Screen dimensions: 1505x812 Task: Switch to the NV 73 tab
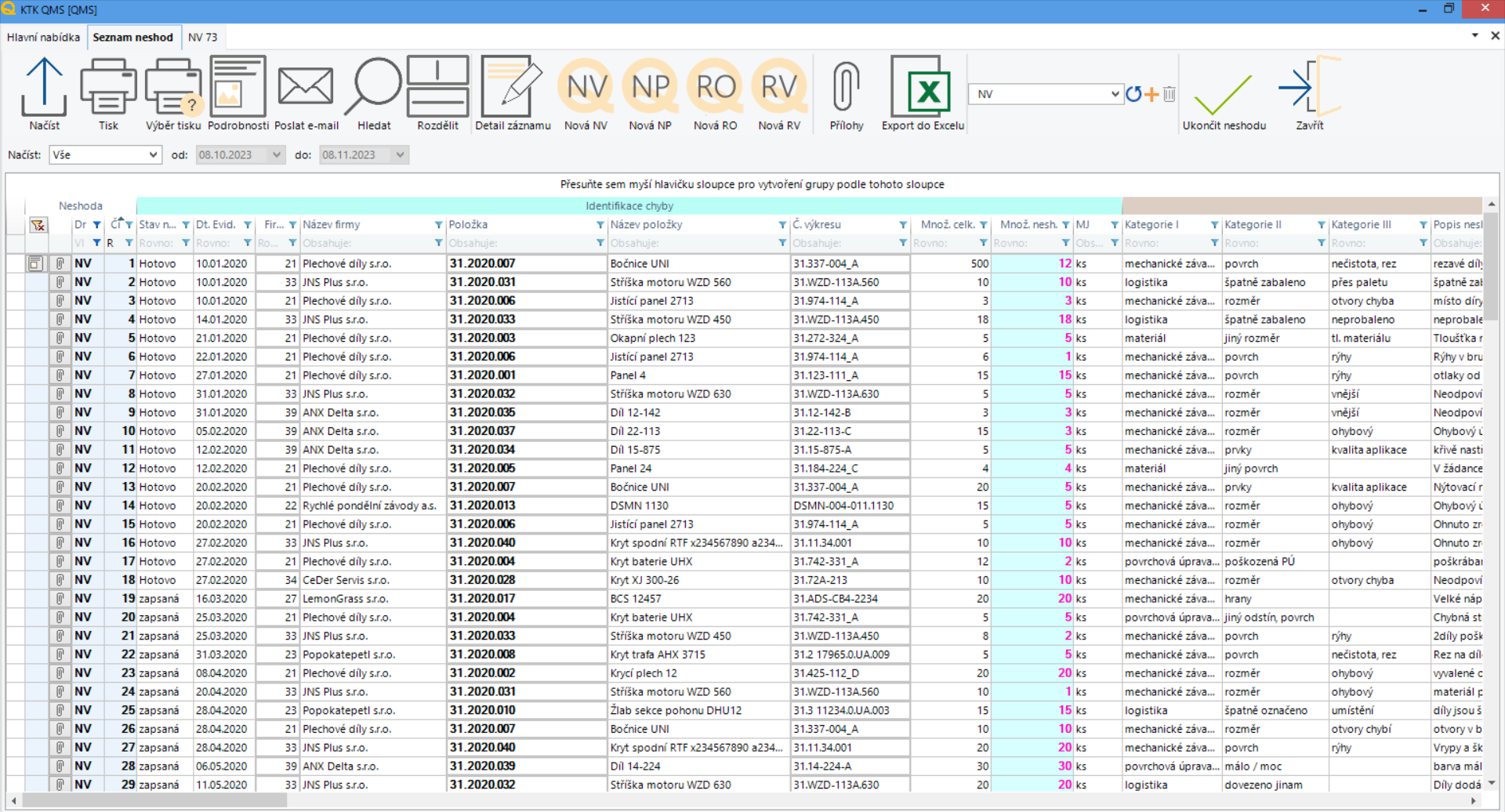[x=202, y=38]
